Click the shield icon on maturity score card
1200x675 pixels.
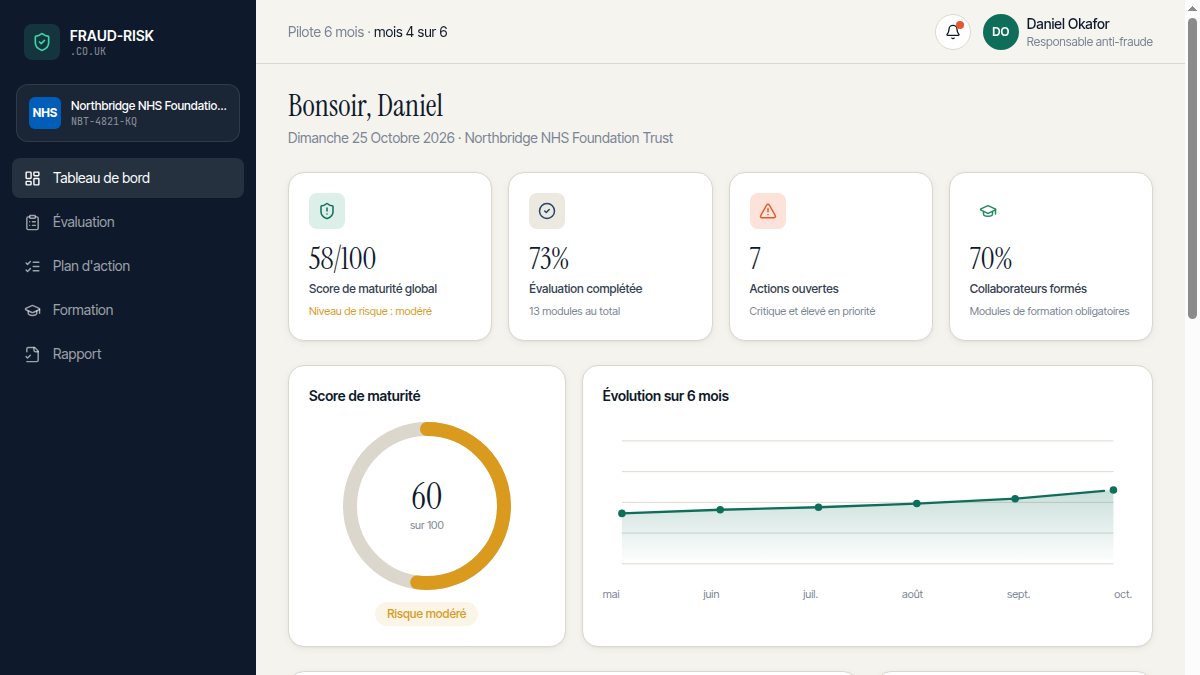click(327, 211)
